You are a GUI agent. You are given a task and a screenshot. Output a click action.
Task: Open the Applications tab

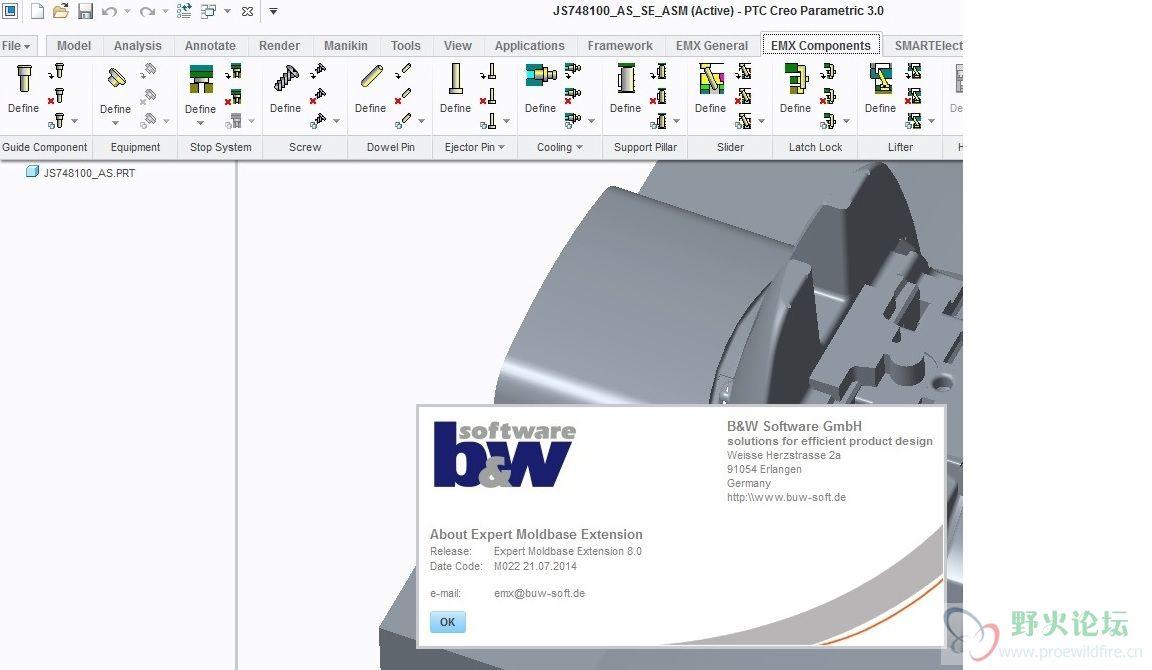click(x=530, y=46)
